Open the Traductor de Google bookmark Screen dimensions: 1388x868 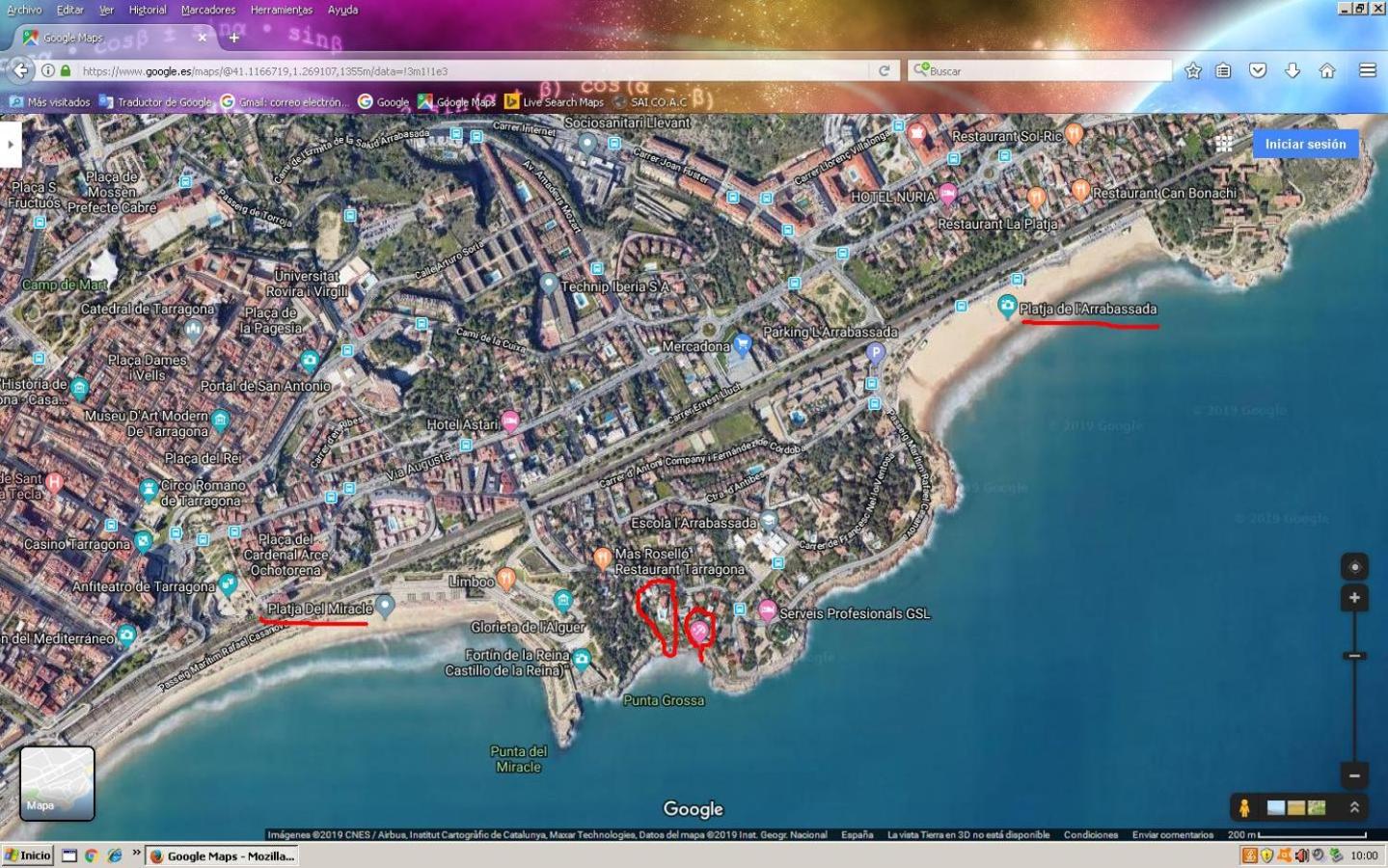coord(155,101)
